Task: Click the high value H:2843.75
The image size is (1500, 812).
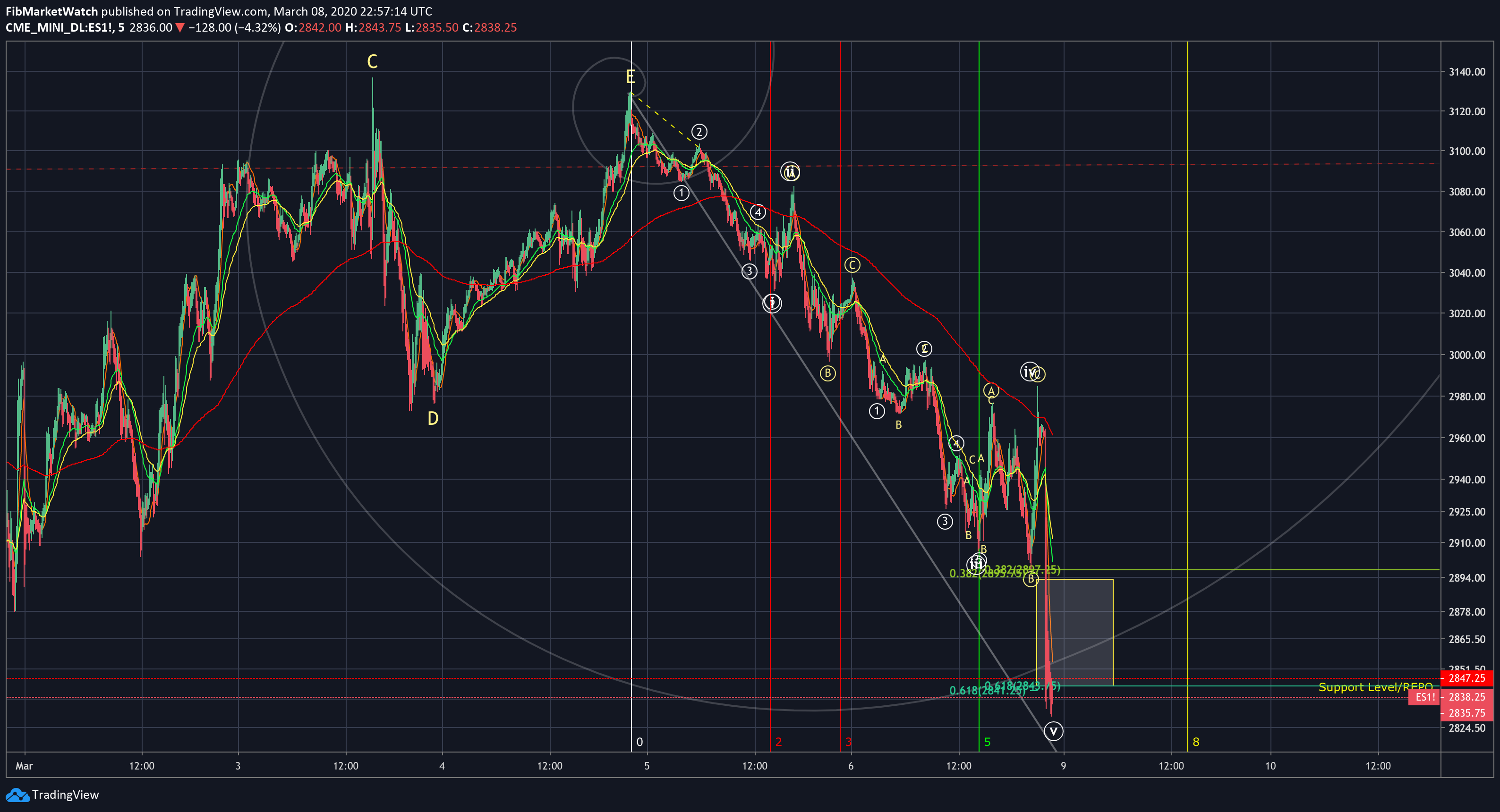Action: click(373, 27)
